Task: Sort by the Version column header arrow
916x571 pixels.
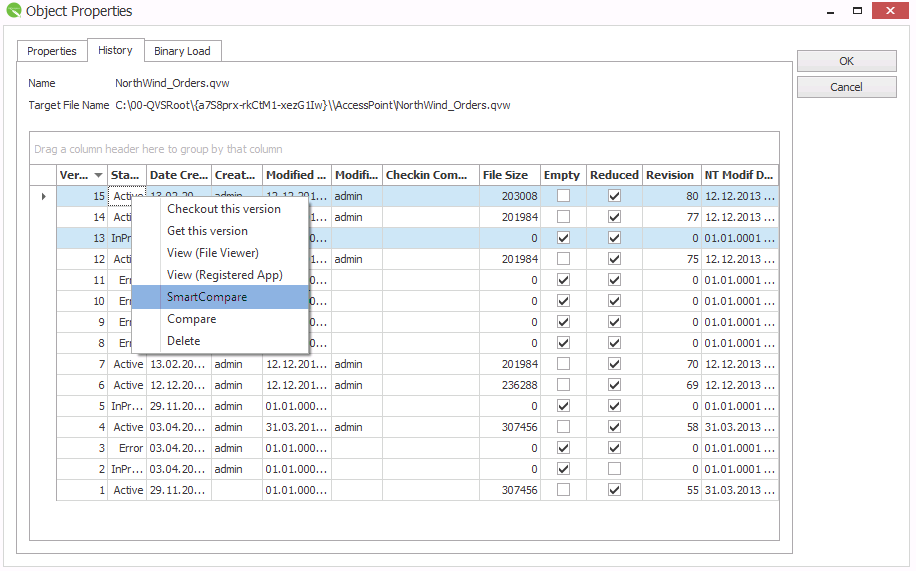Action: coord(98,175)
